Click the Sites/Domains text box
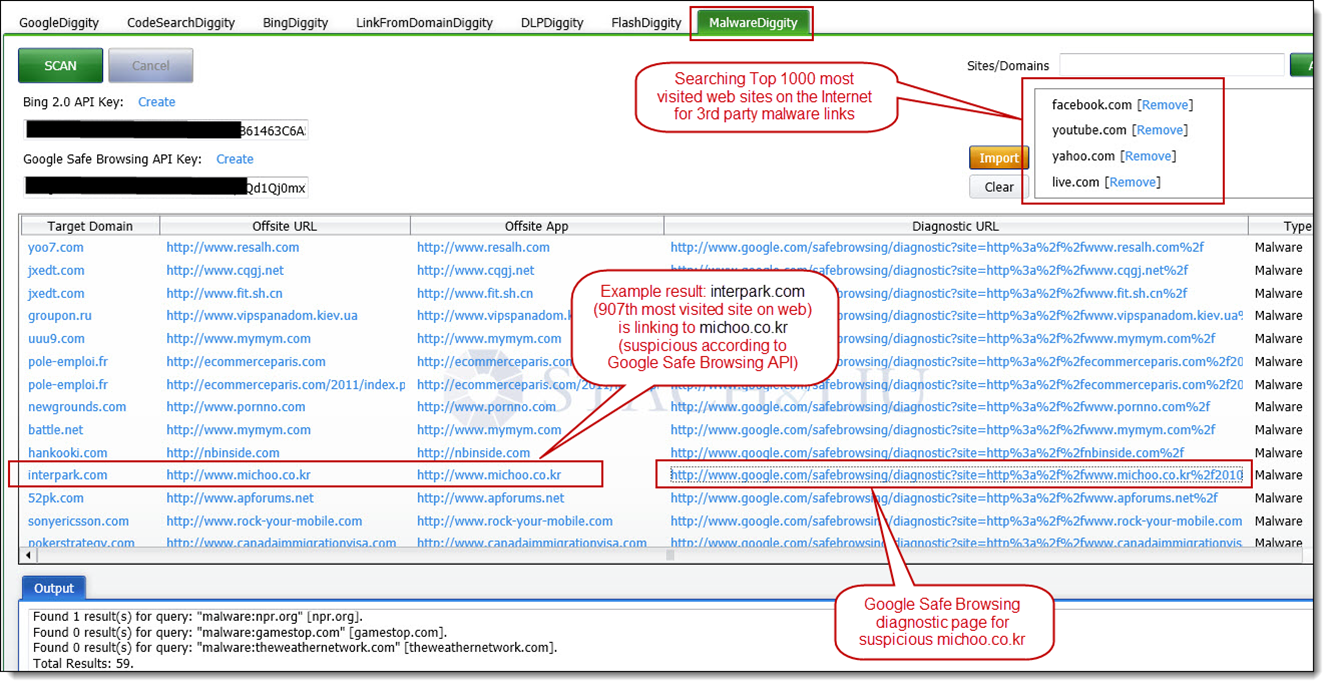Viewport: 1329px width, 687px height. coord(1172,65)
